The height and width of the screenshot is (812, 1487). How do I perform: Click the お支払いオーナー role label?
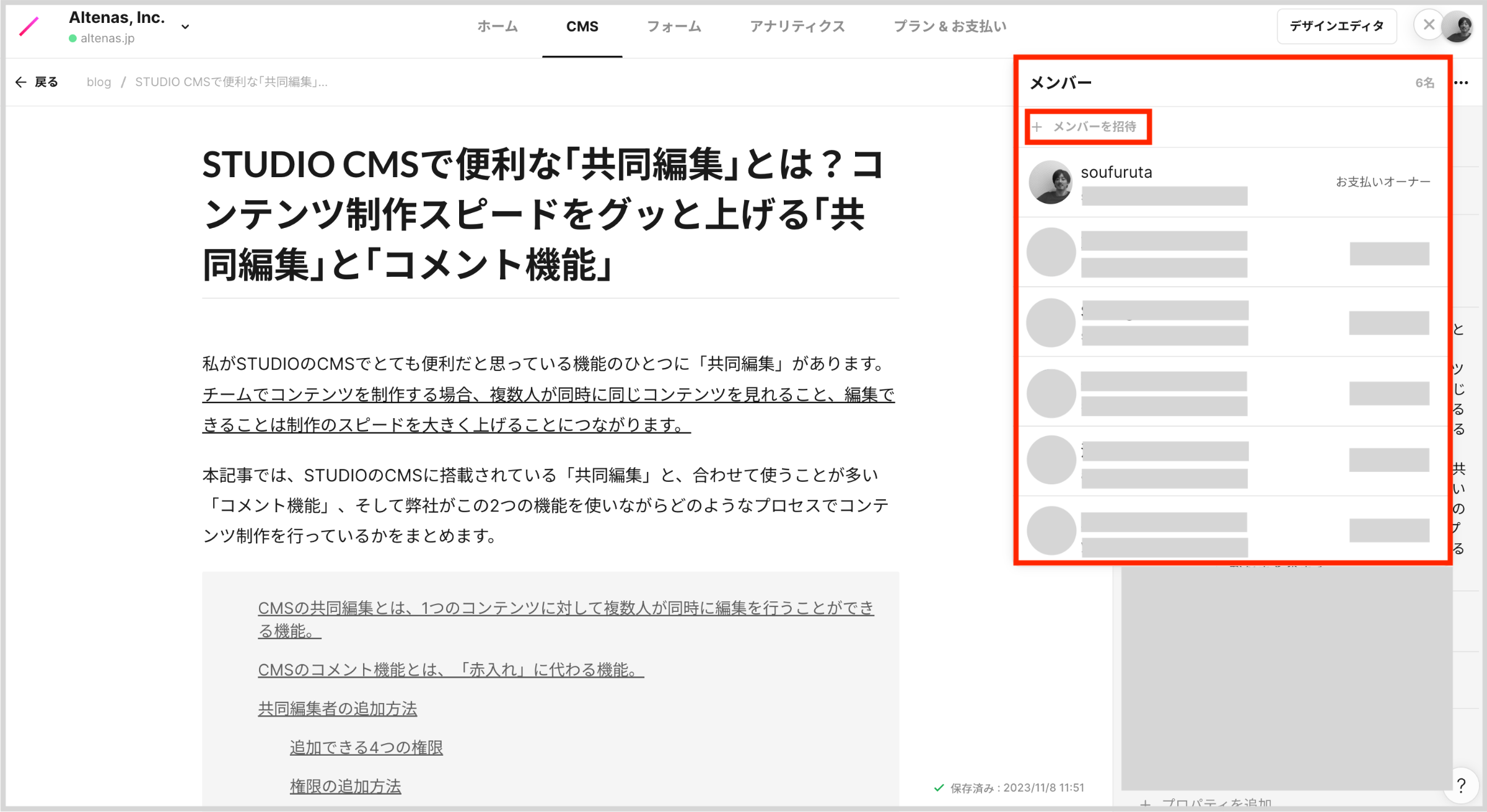click(x=1383, y=181)
